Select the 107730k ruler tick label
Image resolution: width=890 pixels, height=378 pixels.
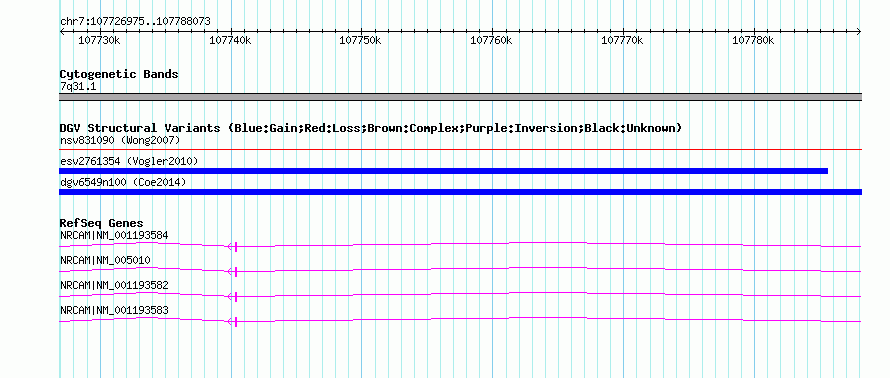coord(99,40)
